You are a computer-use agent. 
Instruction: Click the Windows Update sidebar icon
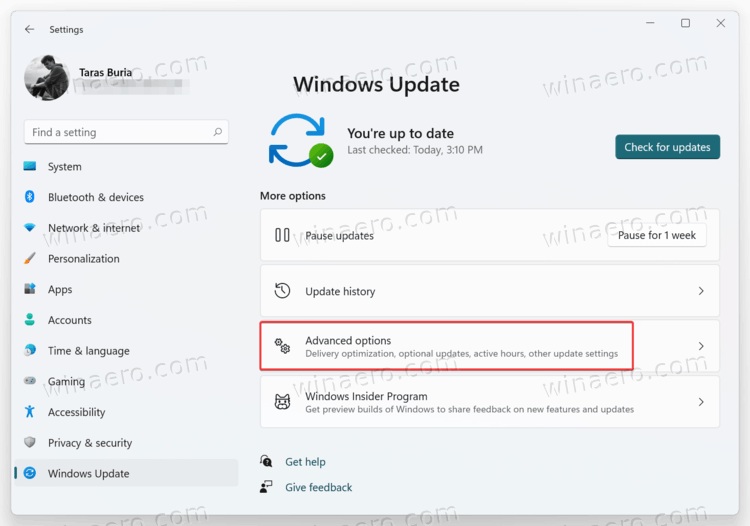(x=30, y=473)
